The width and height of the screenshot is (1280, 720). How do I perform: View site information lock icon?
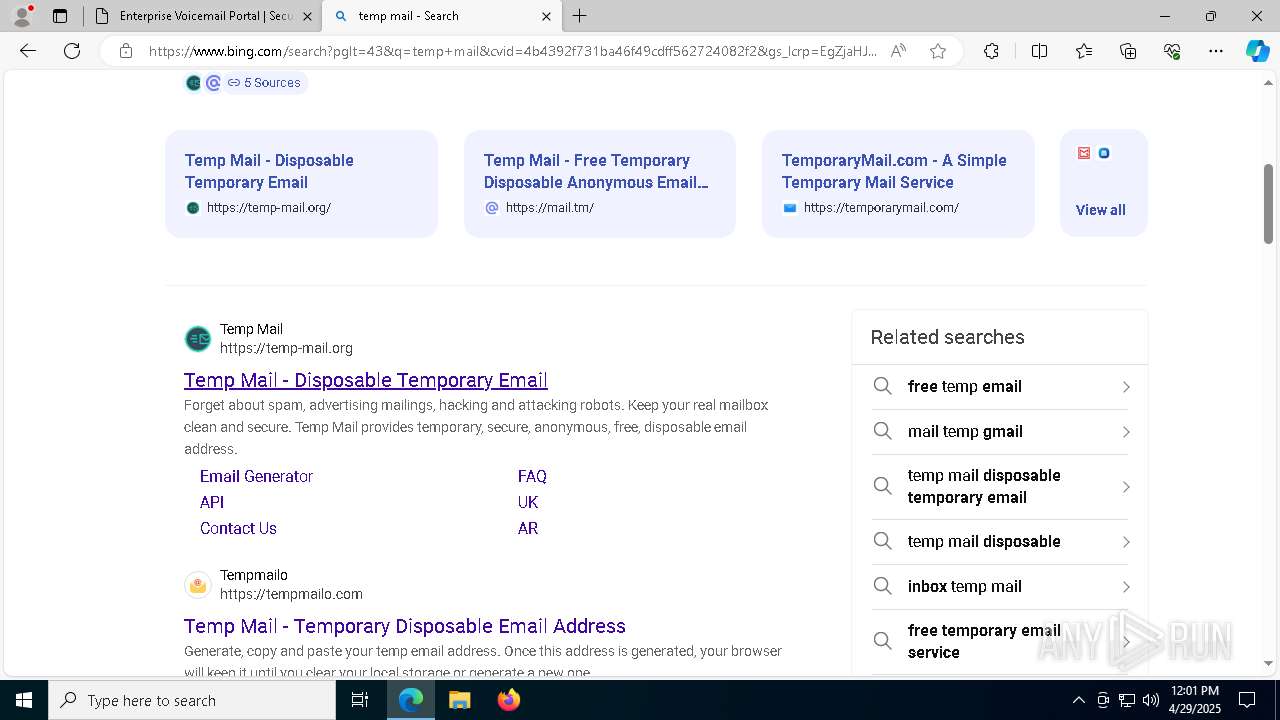coord(126,51)
